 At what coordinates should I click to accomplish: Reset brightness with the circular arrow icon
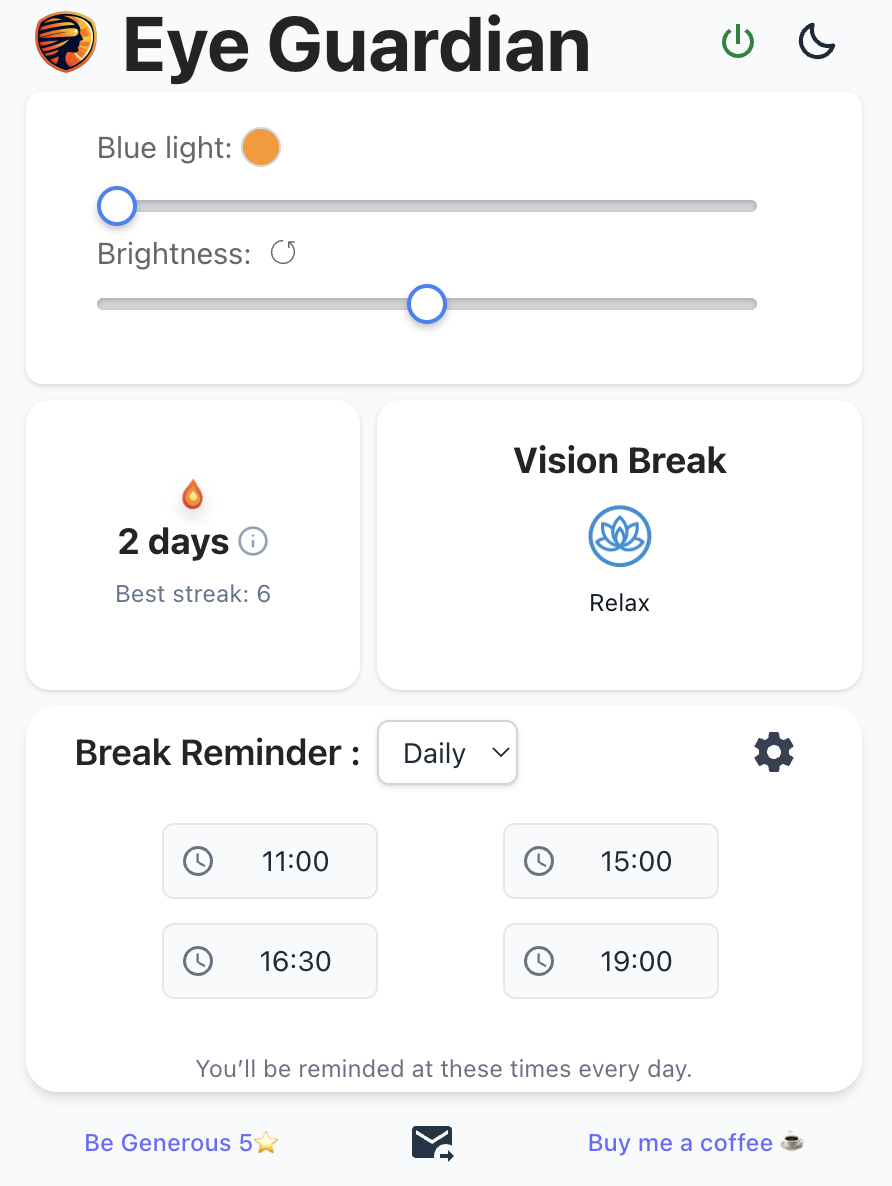tap(284, 253)
